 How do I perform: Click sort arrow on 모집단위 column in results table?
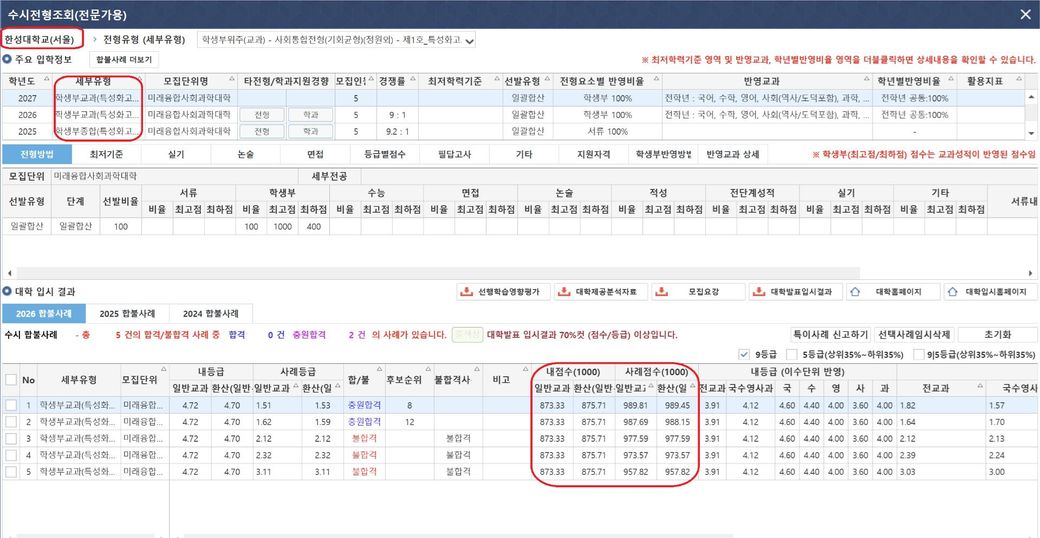coord(163,370)
